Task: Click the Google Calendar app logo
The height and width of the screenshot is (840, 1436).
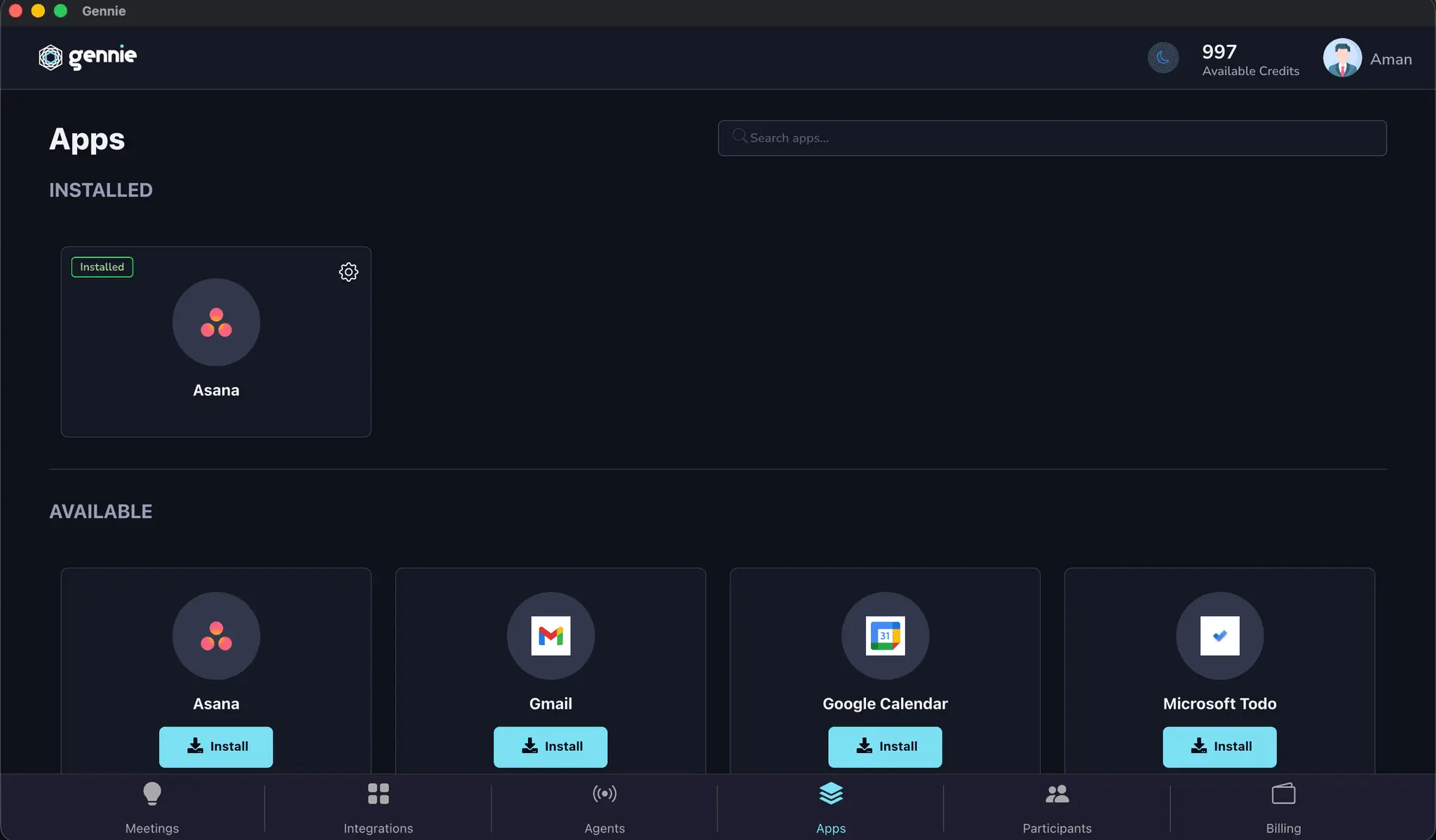Action: coord(885,636)
